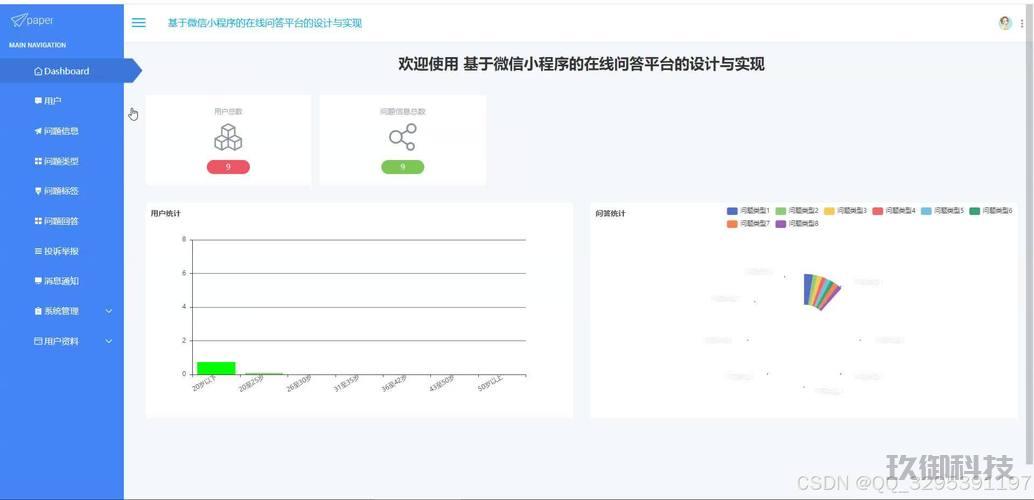Viewport: 1034px width, 500px height.
Task: Open the 投诉举报 menu item
Action: pos(62,251)
